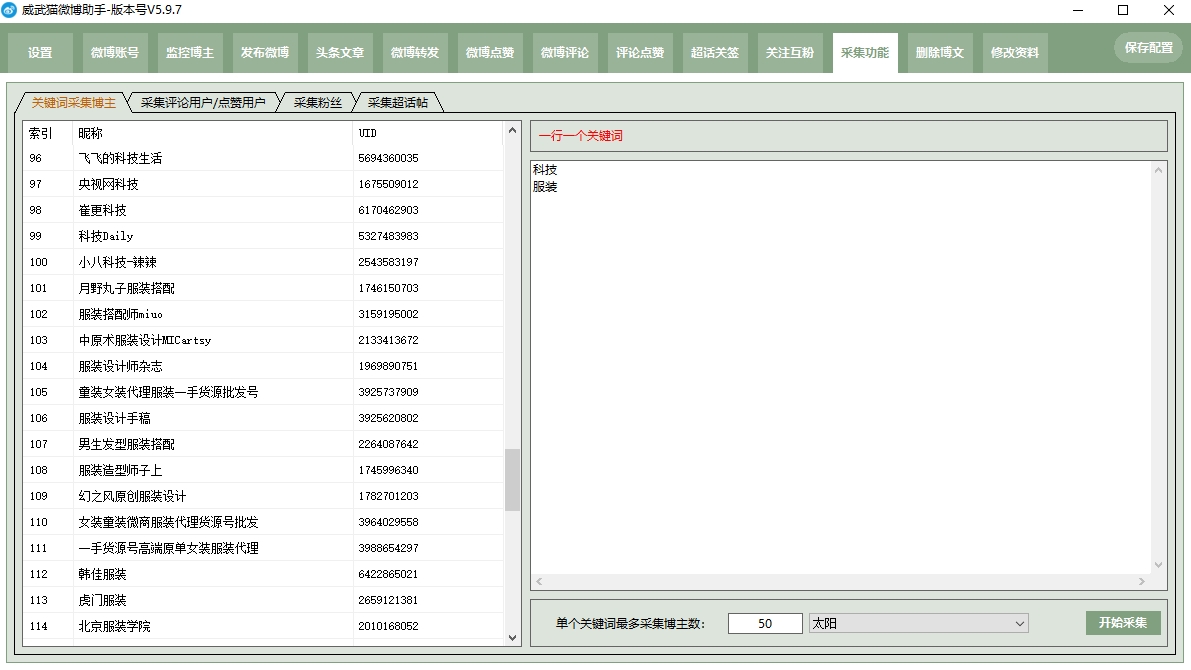This screenshot has height=670, width=1191.
Task: Select row 央视网科技 in the list
Action: (x=109, y=185)
